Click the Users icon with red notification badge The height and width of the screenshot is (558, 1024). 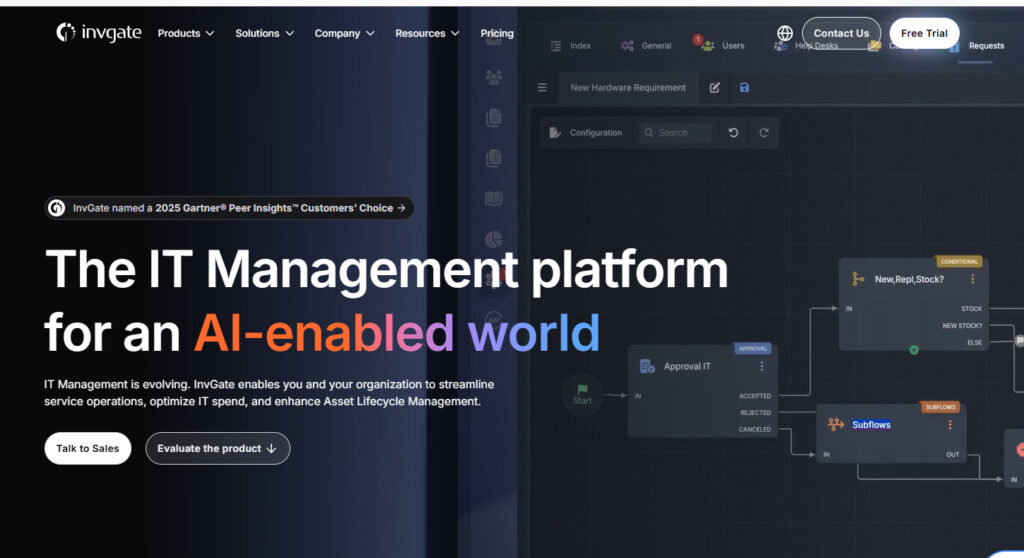[706, 44]
